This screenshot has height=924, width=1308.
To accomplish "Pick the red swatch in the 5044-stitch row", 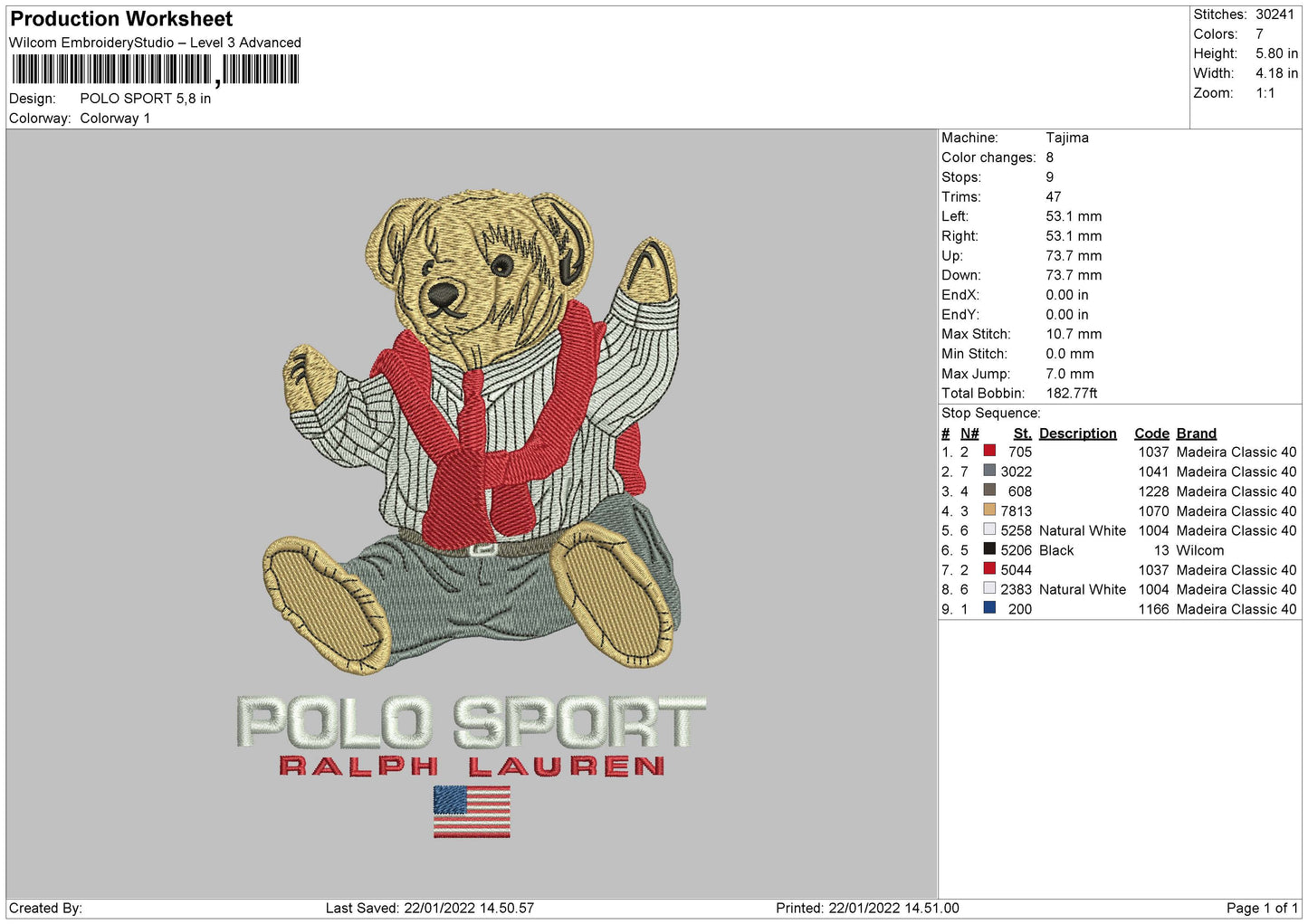I will click(989, 569).
